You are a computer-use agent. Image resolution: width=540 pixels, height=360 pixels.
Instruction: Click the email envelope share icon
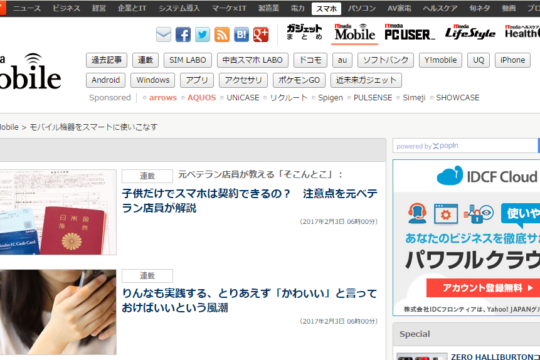tap(163, 35)
